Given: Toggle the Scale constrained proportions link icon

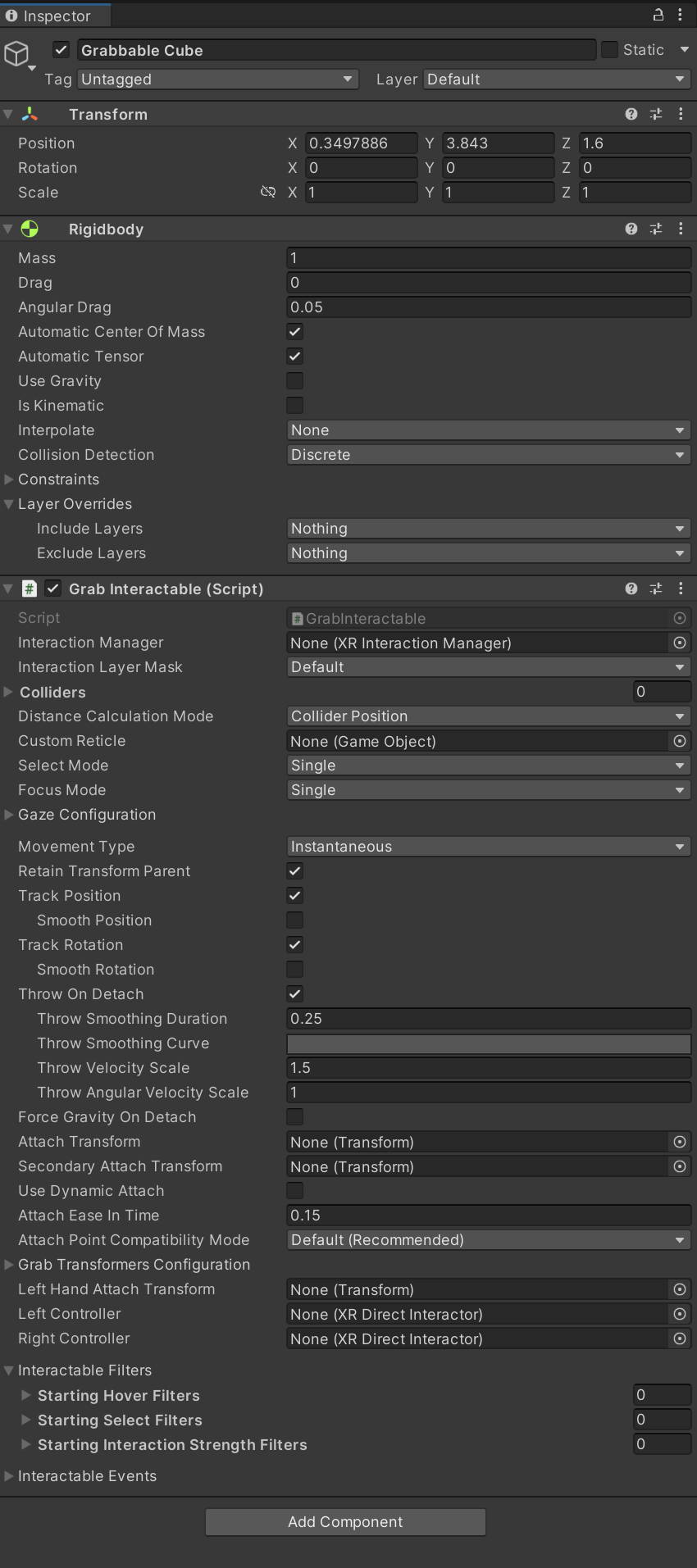Looking at the screenshot, I should coord(268,192).
